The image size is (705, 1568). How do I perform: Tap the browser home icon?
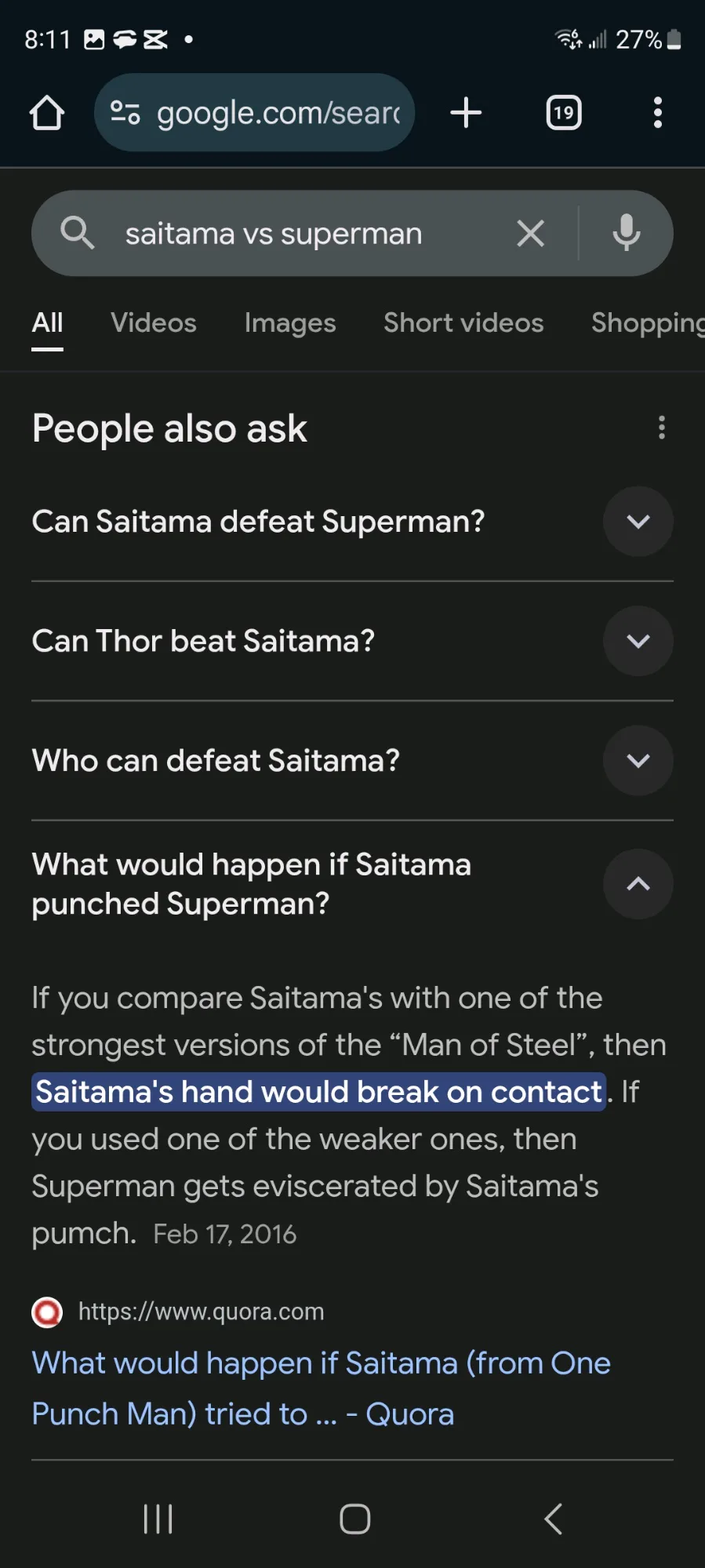(47, 113)
